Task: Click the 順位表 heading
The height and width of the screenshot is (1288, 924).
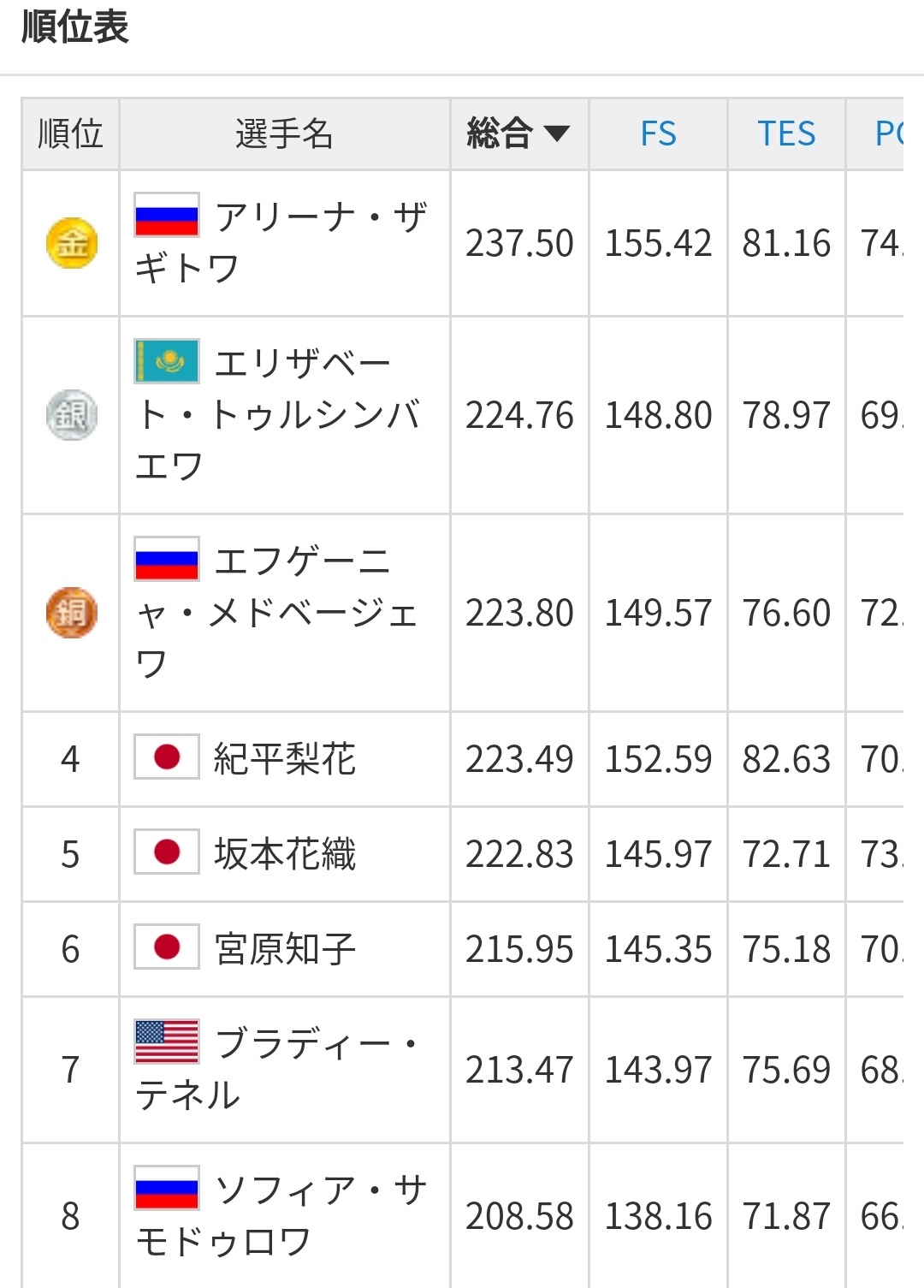Action: [x=75, y=27]
